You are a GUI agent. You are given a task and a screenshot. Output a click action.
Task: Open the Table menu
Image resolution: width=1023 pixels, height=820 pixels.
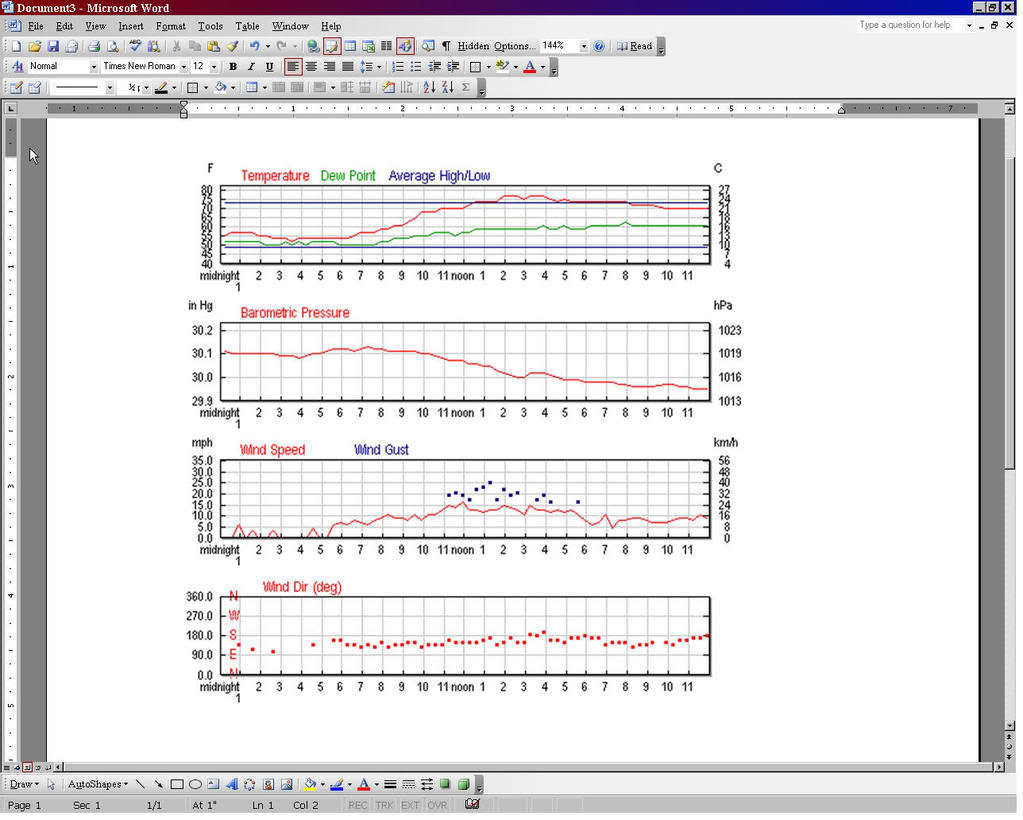pyautogui.click(x=247, y=26)
